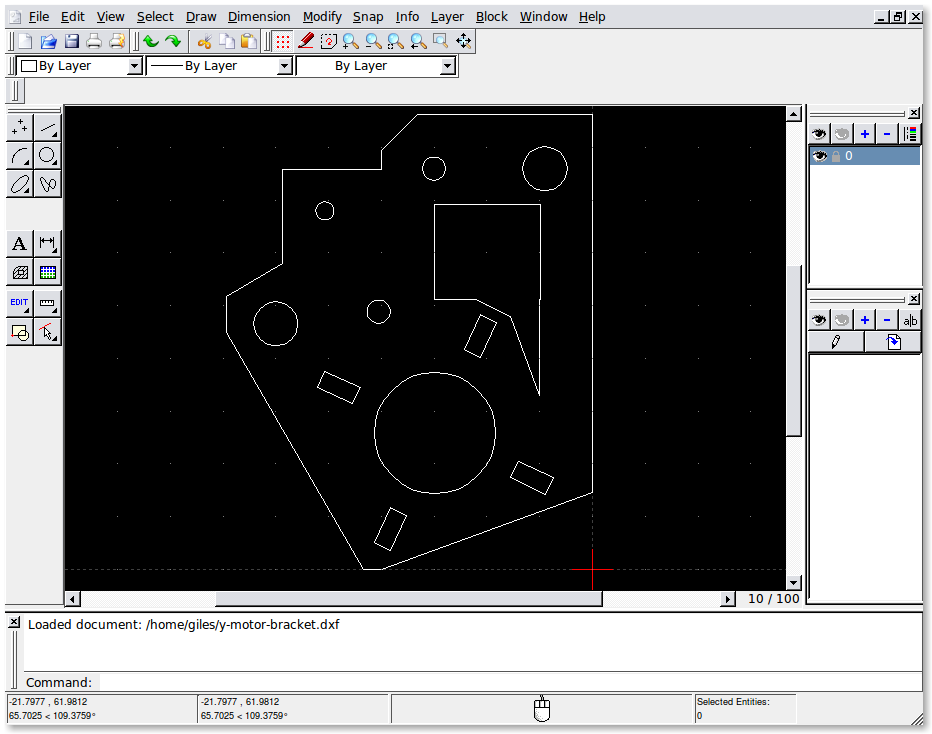Image resolution: width=932 pixels, height=734 pixels.
Task: Click the EDIT modify tools icon
Action: [20, 303]
